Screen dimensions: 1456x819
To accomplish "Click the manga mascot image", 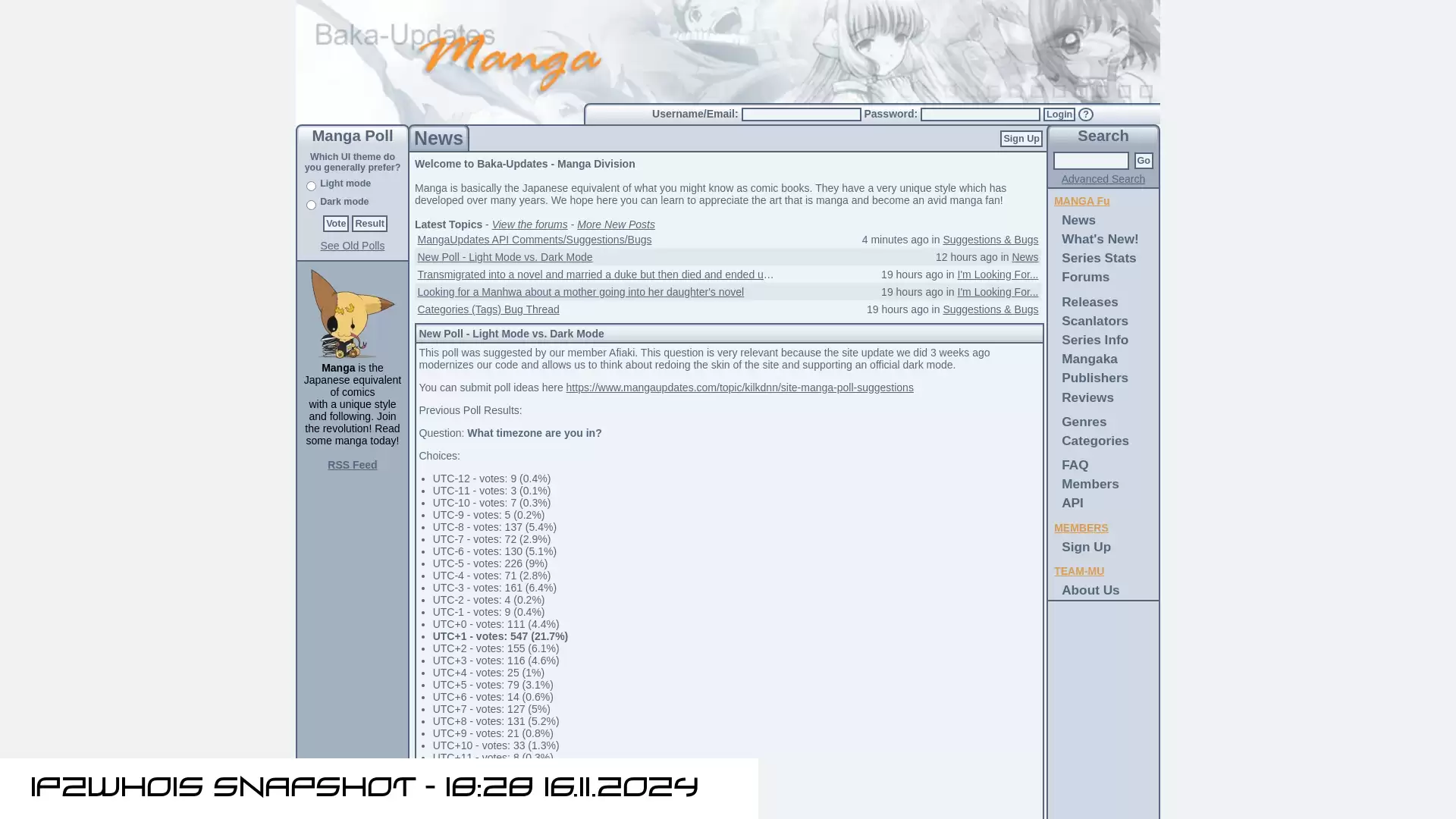I will click(x=352, y=314).
